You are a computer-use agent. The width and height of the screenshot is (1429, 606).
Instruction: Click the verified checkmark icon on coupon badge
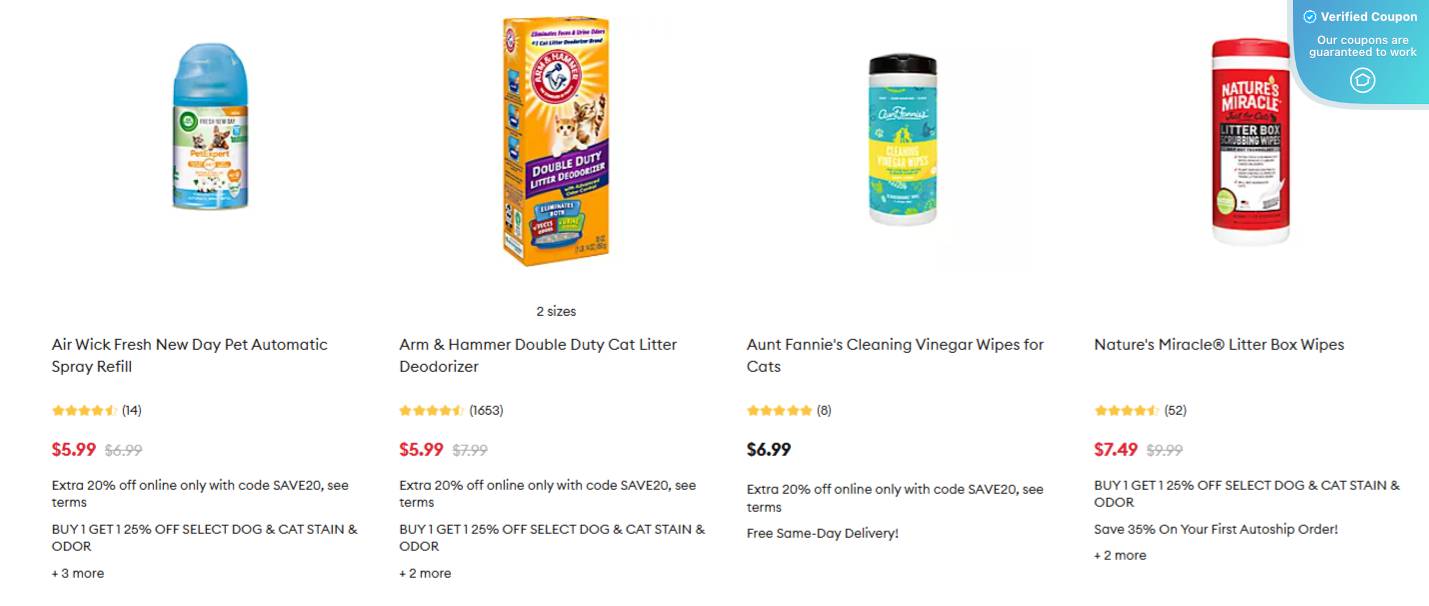click(x=1309, y=17)
